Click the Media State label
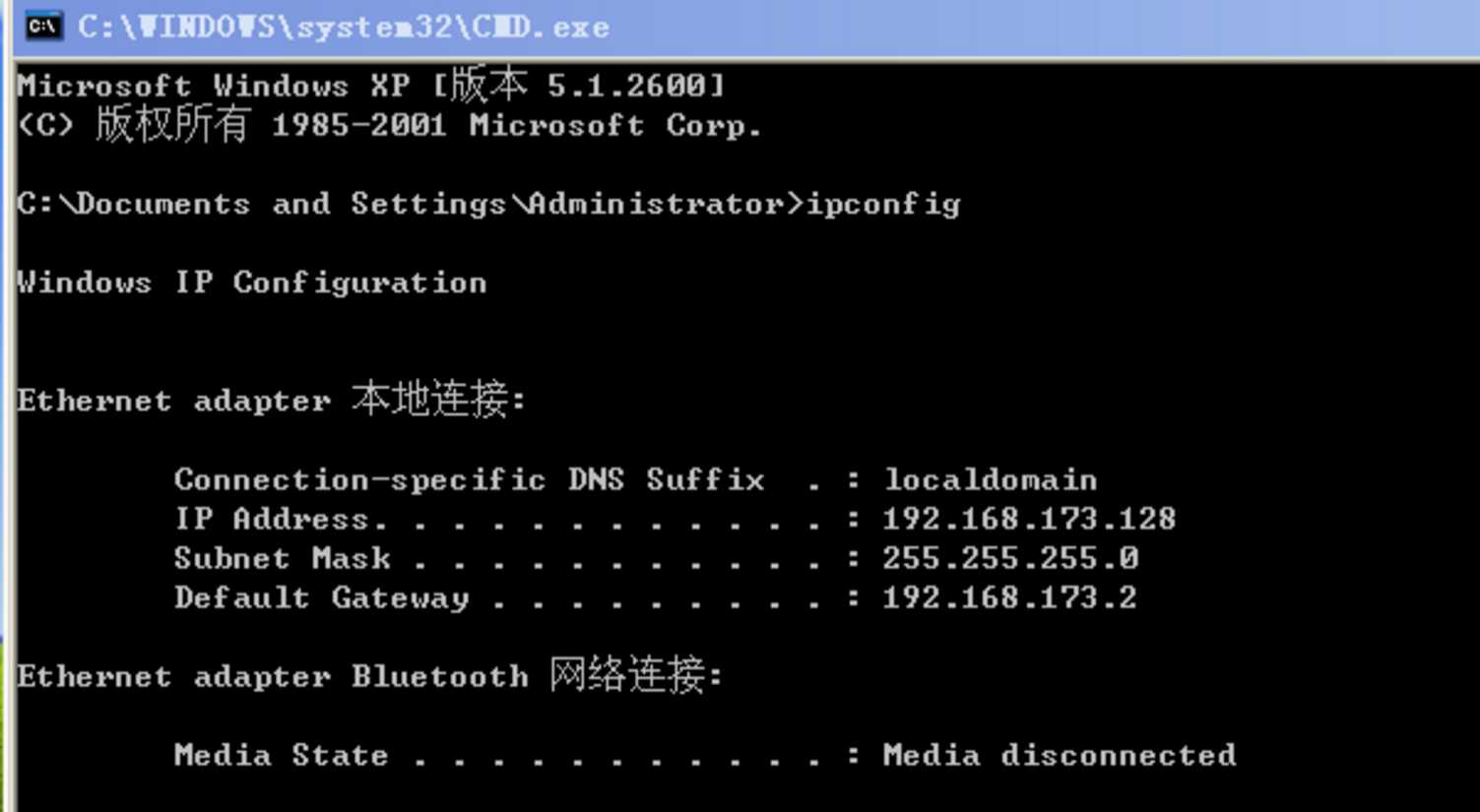The width and height of the screenshot is (1480, 812). 281,755
